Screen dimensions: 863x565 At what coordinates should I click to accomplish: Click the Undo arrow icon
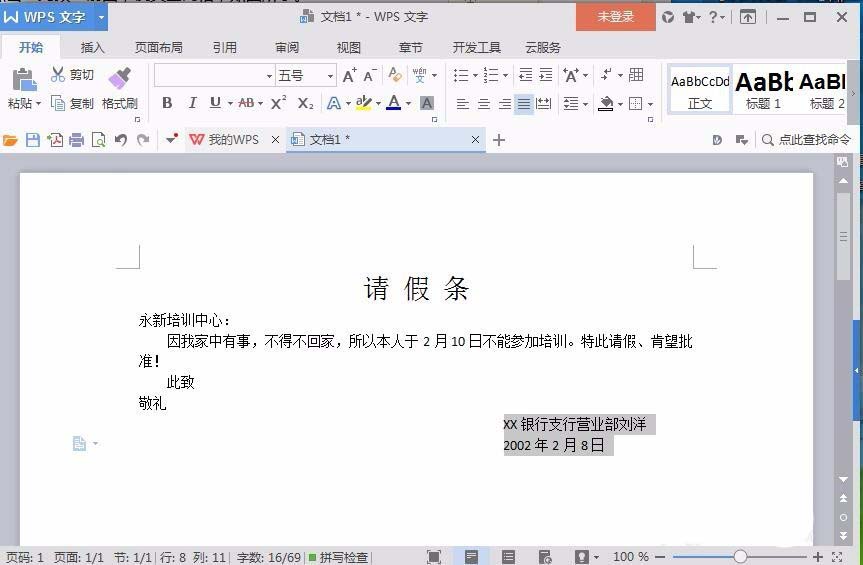[x=121, y=140]
